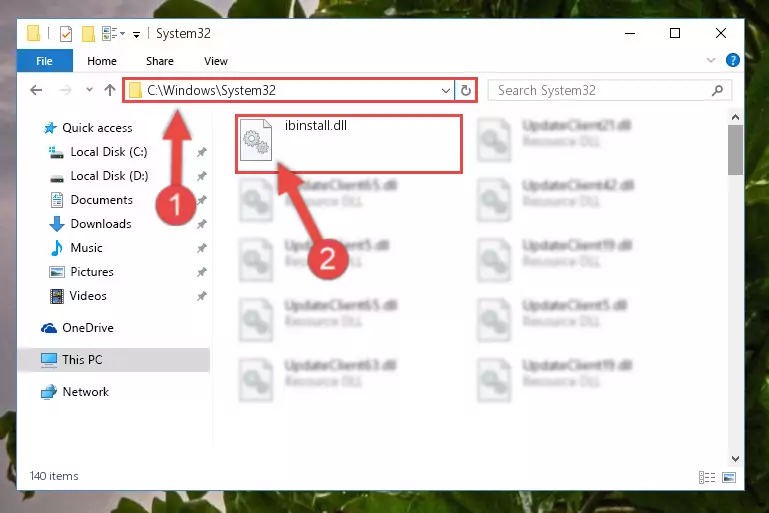Open the File ribbon tab
This screenshot has width=769, height=513.
tap(44, 61)
